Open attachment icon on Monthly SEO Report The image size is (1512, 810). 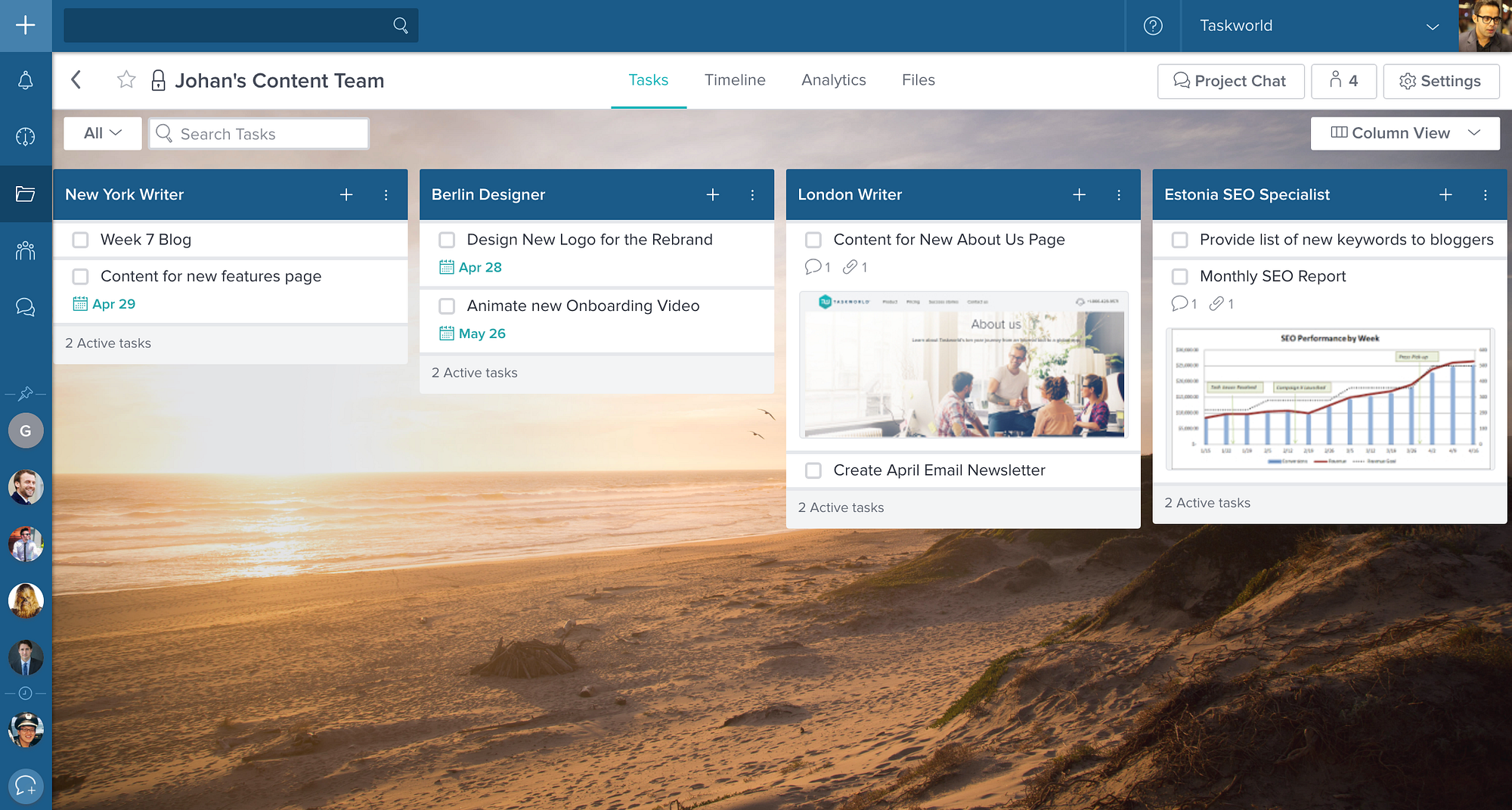tap(1216, 303)
